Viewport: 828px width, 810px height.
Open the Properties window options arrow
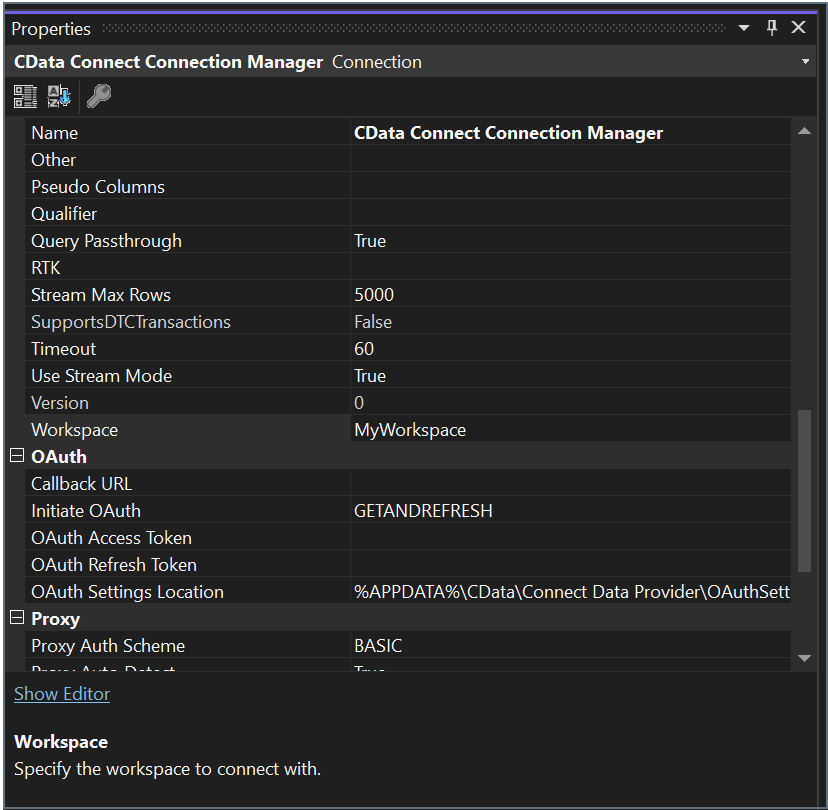click(742, 28)
